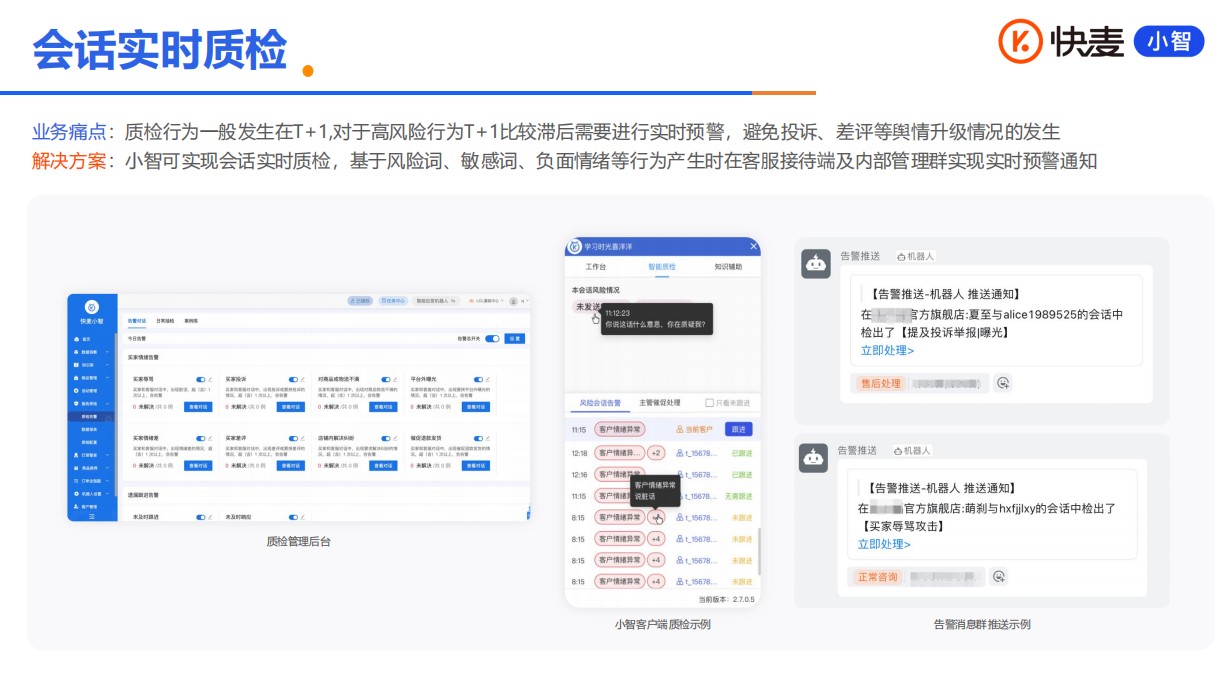1225x678 pixels.
Task: Toggle the 告警总开关 master switch
Action: (492, 338)
